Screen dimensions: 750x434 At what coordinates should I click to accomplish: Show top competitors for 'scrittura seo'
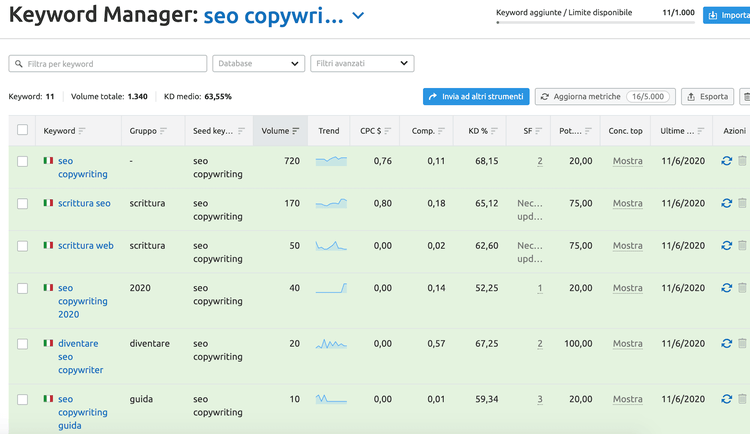[x=628, y=203]
